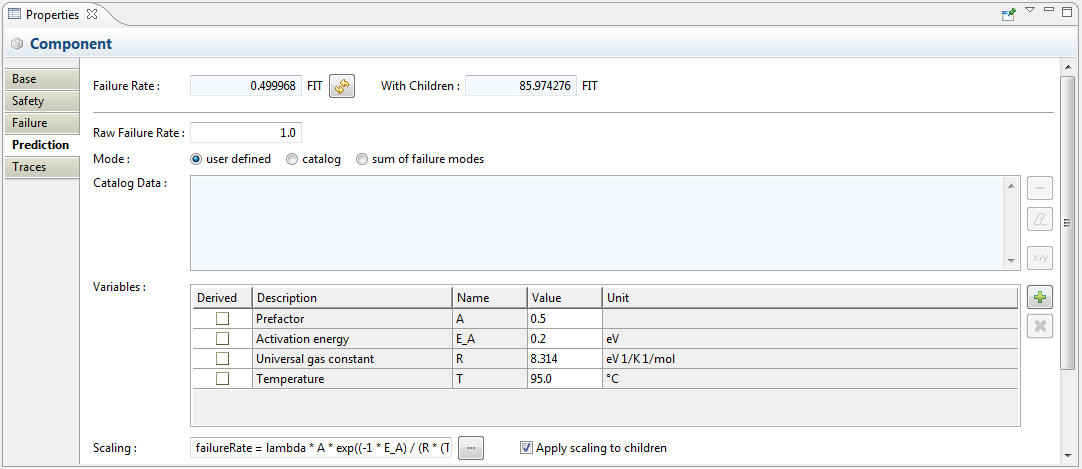1082x469 pixels.
Task: Check the Derived box for Prefactor
Action: 222,319
